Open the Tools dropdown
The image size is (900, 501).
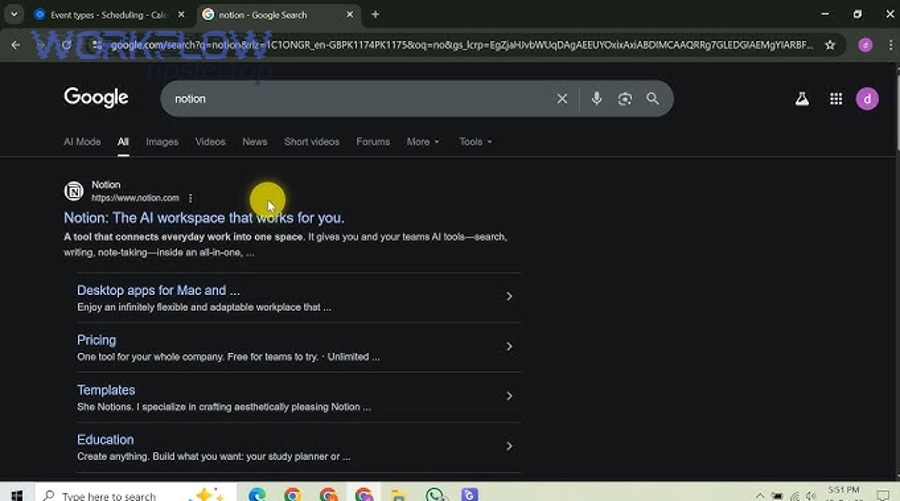pos(475,142)
